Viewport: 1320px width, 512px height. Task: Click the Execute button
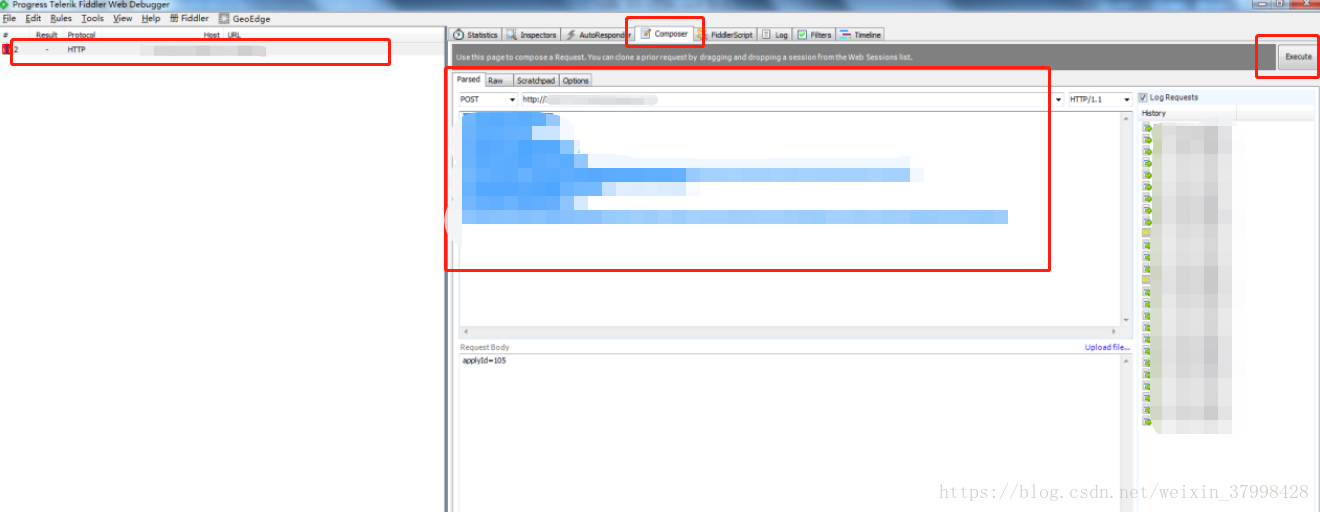1298,57
